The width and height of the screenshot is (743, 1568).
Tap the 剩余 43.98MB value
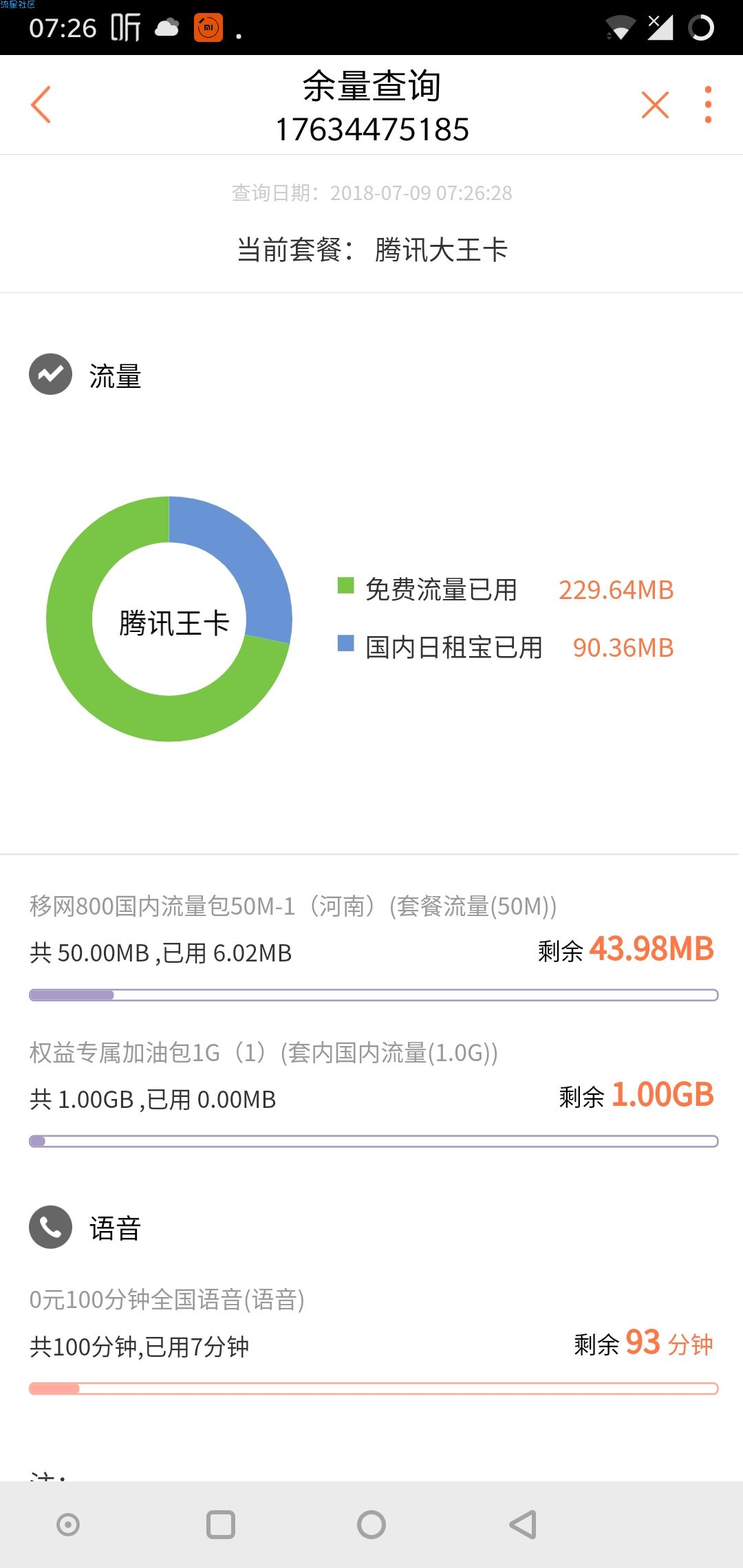625,949
